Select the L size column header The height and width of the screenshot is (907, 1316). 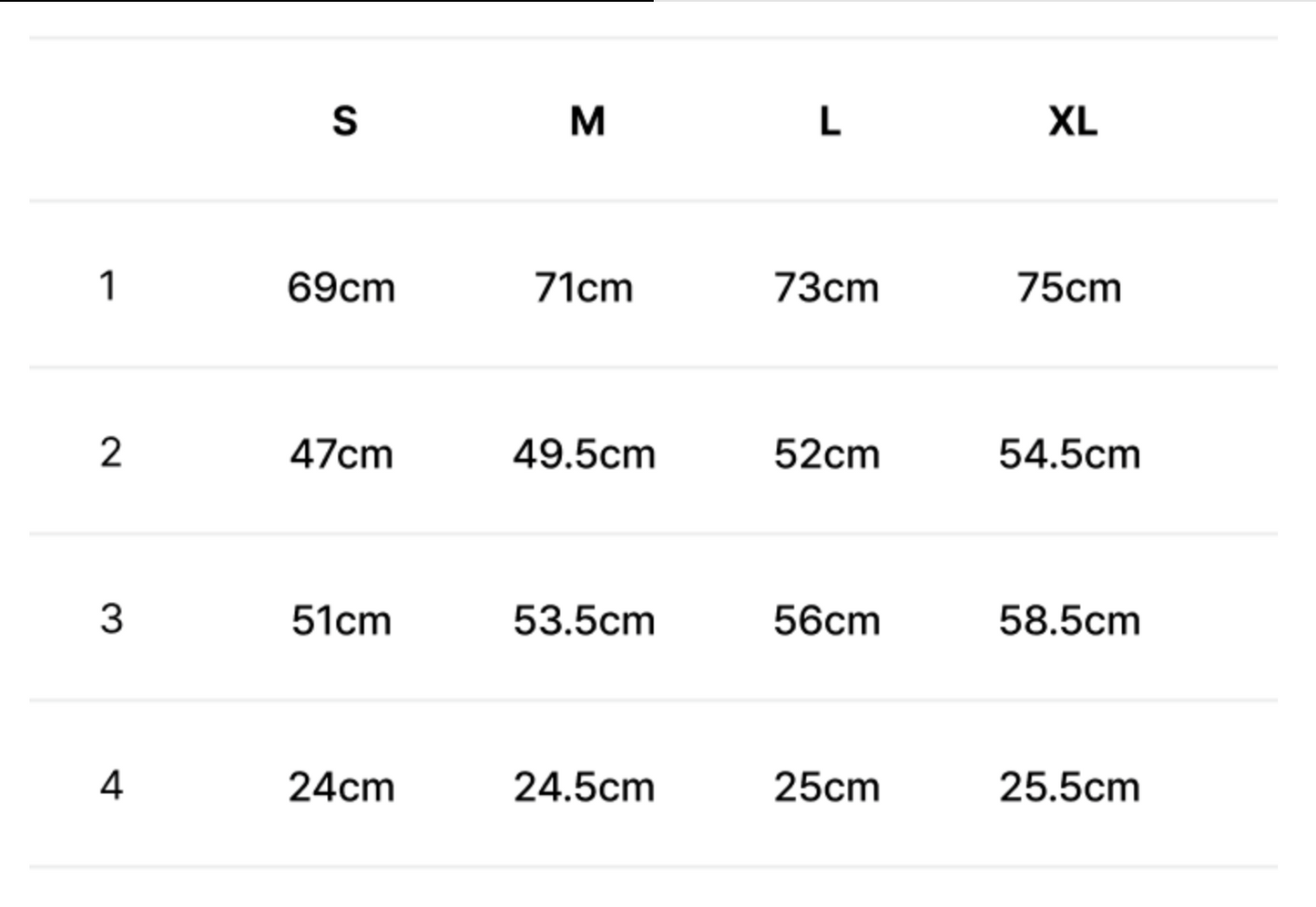click(x=830, y=120)
